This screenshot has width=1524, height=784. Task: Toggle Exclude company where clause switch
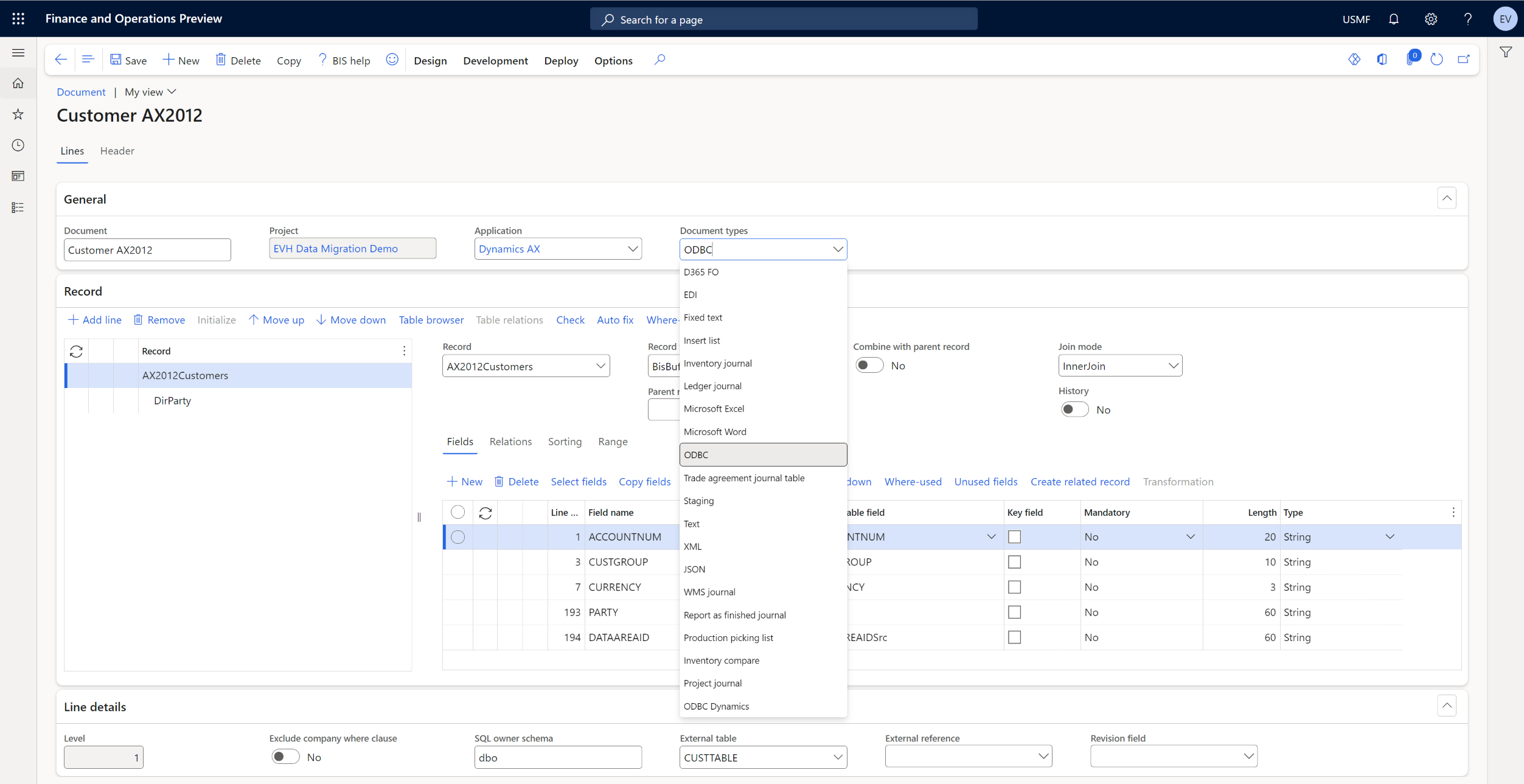point(285,757)
